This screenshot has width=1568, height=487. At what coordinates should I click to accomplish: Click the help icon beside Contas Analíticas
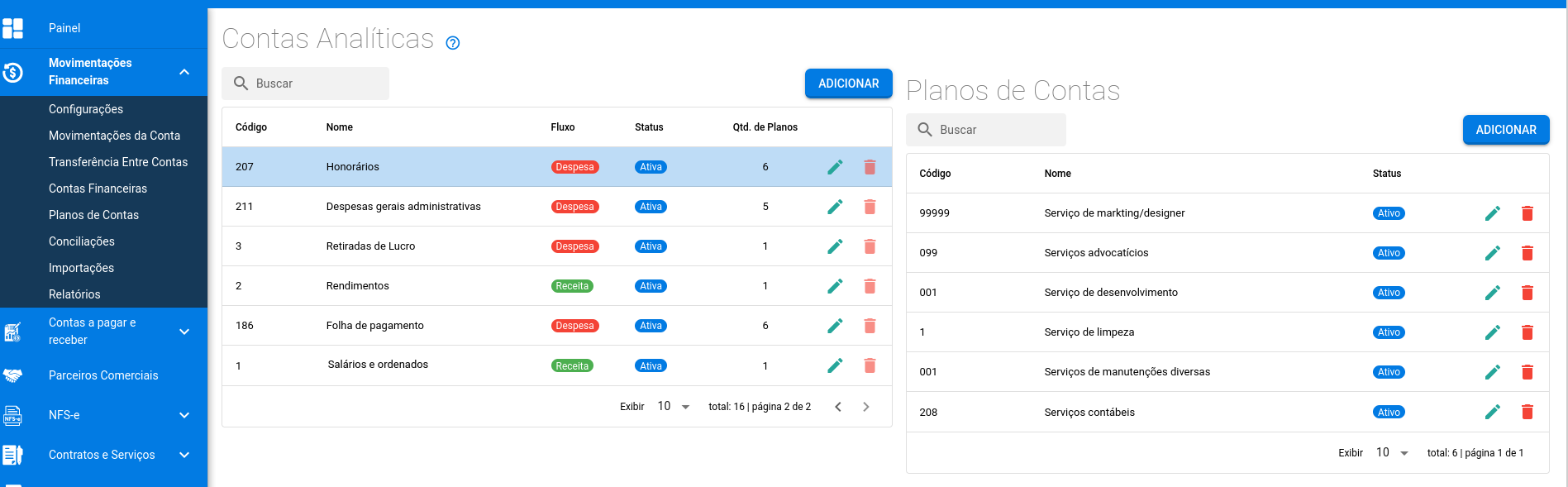(x=453, y=43)
